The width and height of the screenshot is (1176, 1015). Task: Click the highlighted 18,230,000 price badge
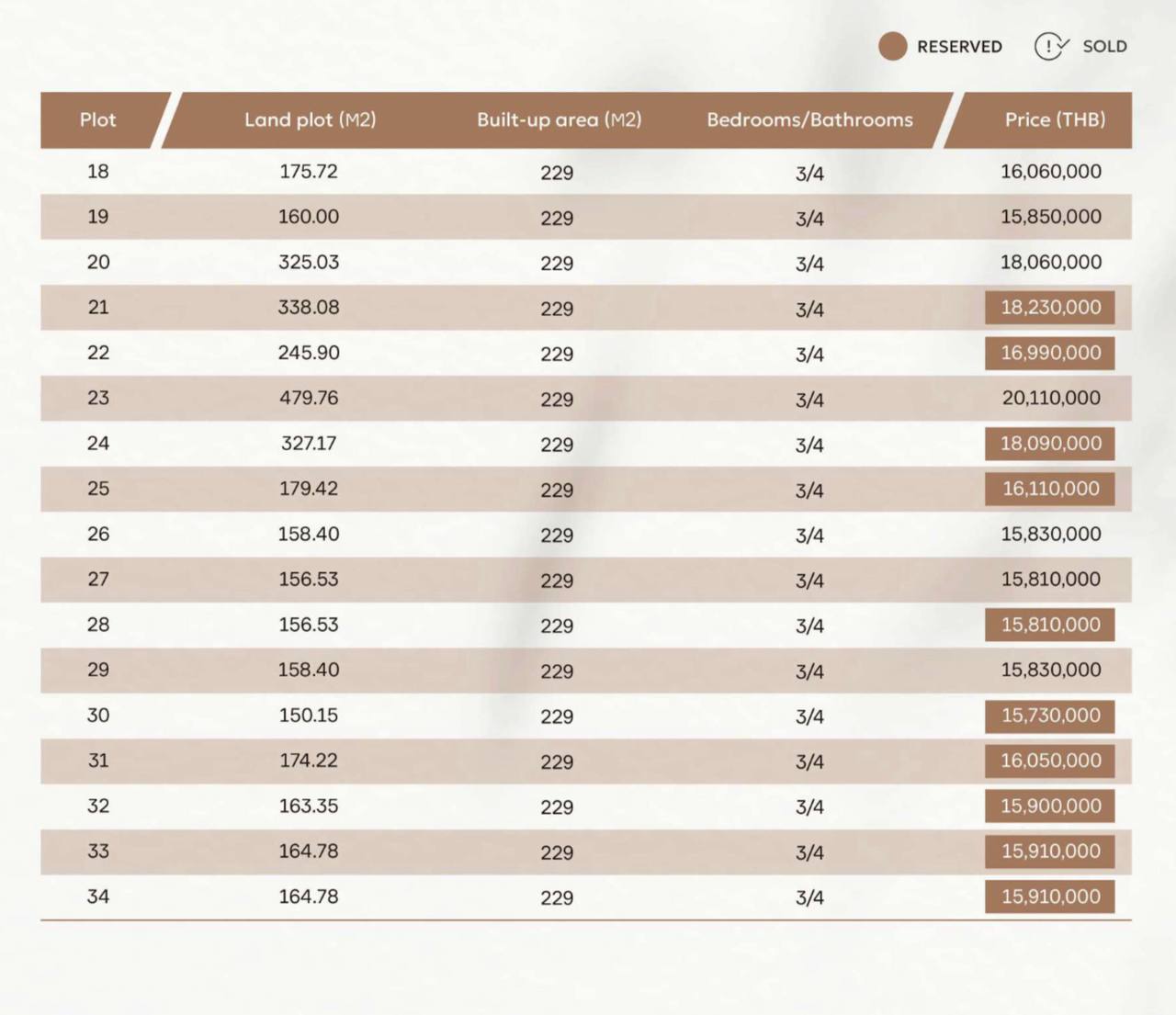pos(1050,308)
